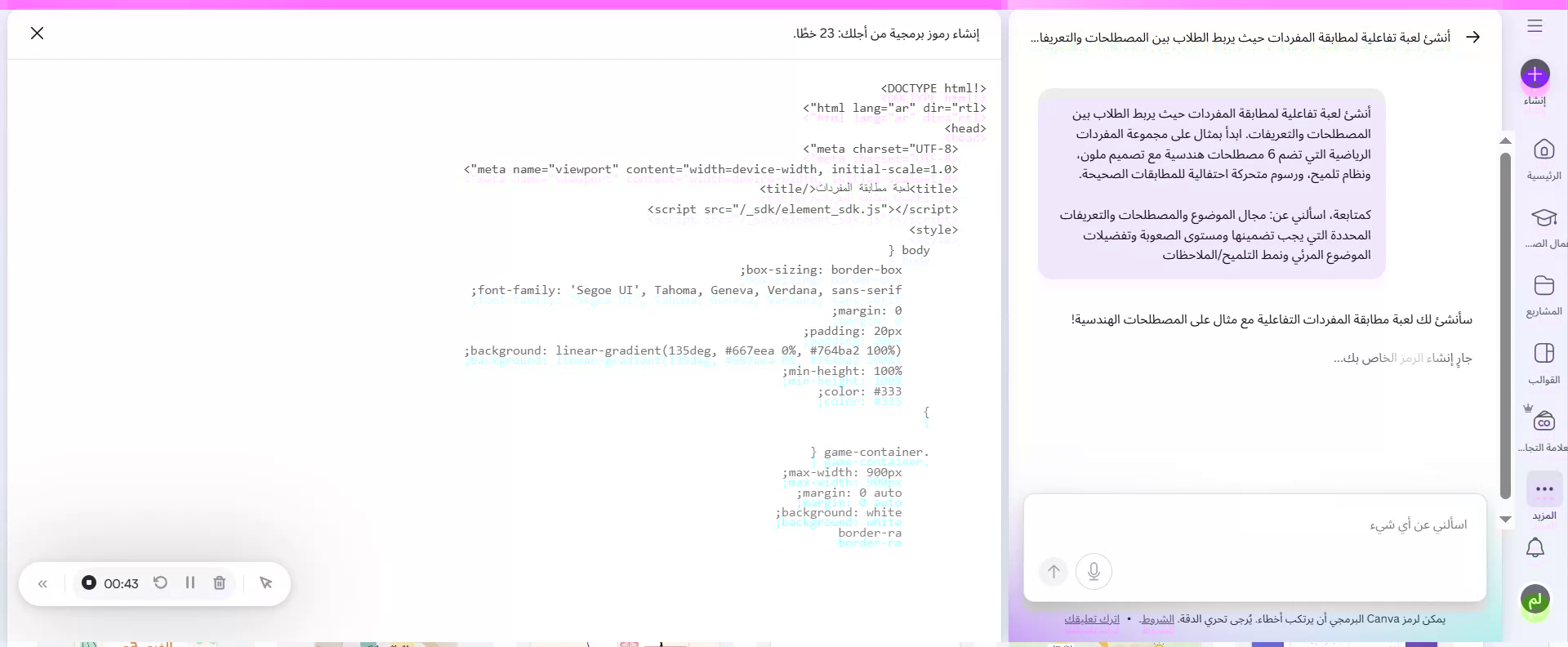Click the chat scrollbar up arrow
The image size is (1568, 647).
coord(1506,141)
